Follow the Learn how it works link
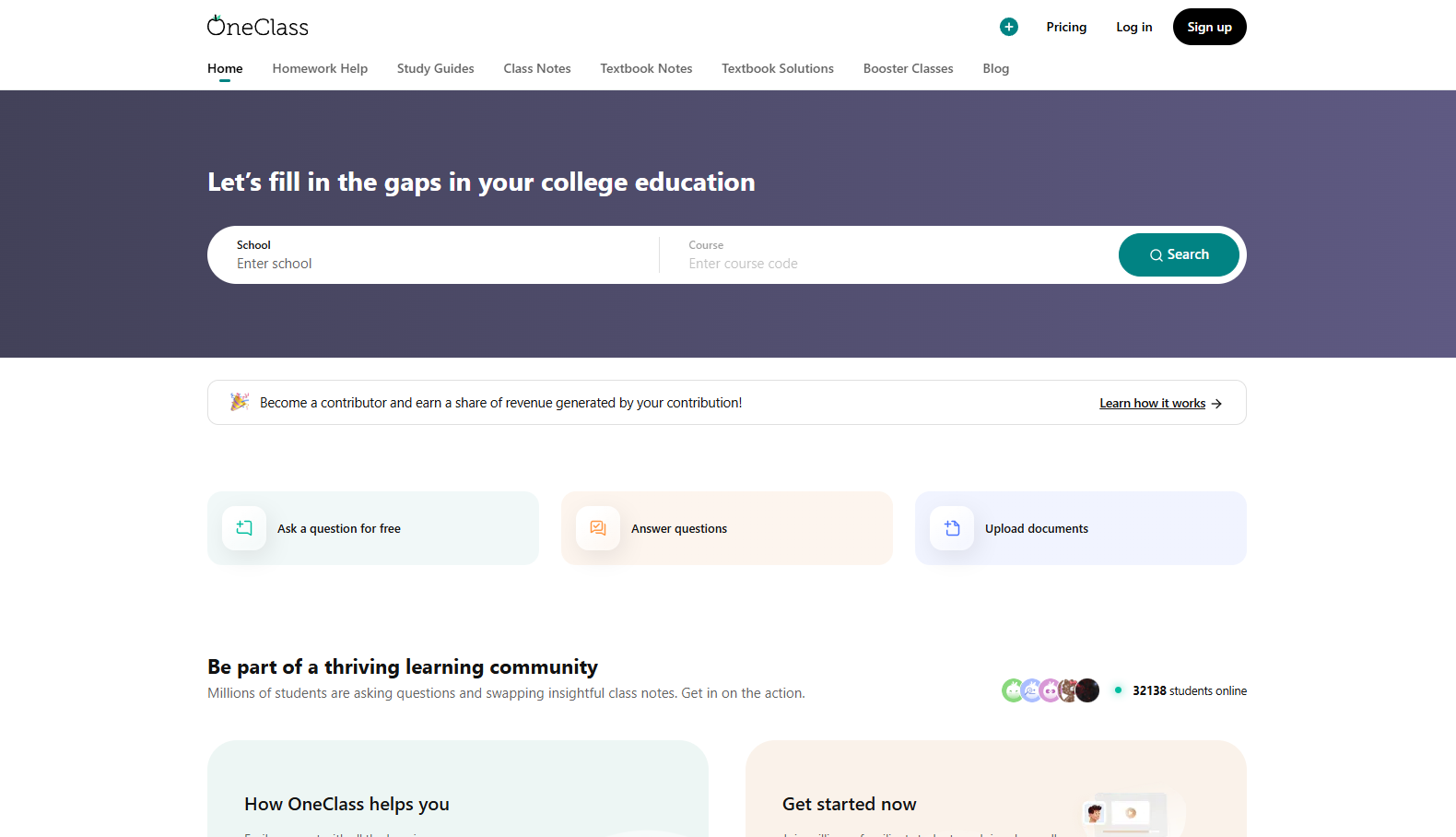Screen dimensions: 1456x837 [x=1152, y=404]
